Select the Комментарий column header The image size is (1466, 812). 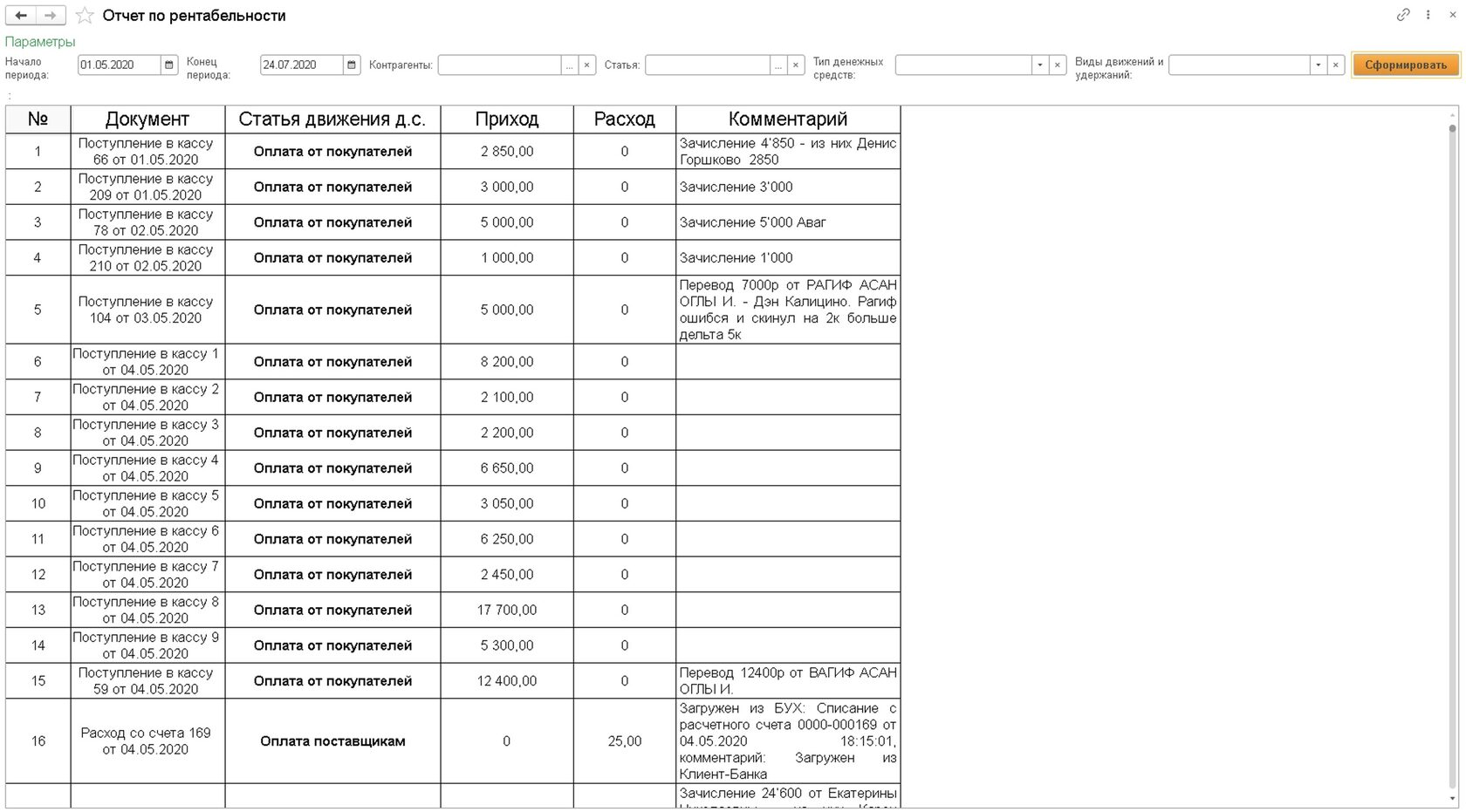coord(788,119)
